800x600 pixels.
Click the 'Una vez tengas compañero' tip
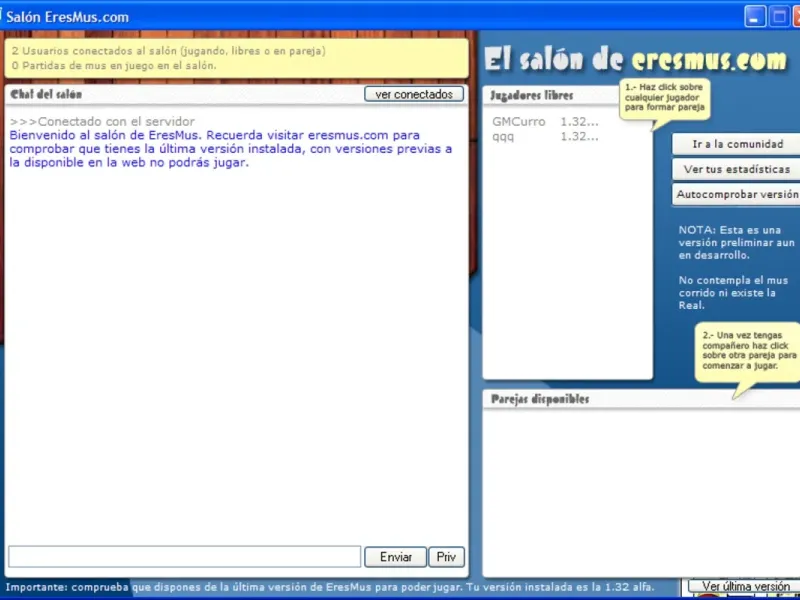[x=749, y=351]
